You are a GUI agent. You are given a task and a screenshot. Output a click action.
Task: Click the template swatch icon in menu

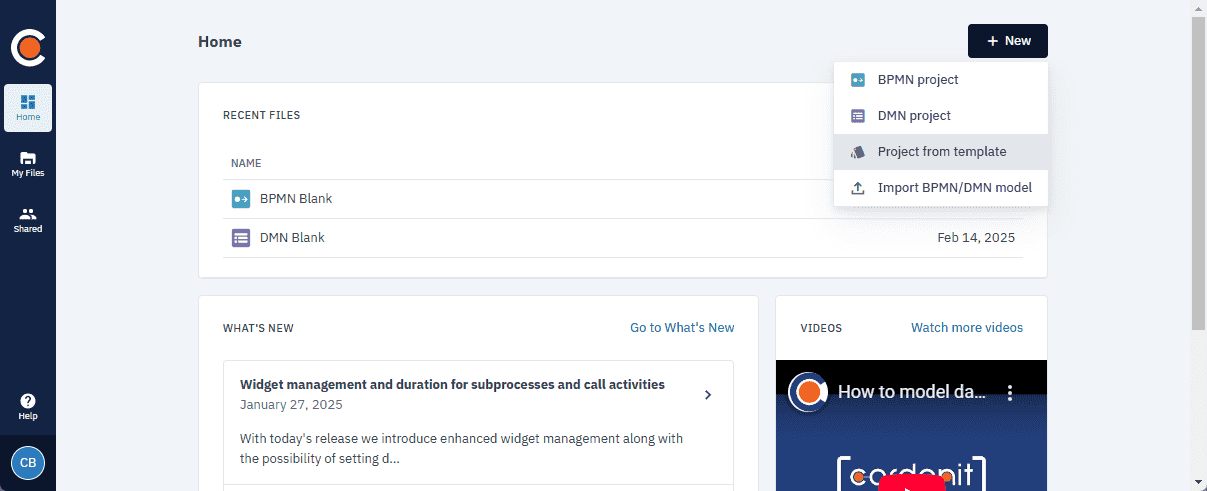(858, 152)
